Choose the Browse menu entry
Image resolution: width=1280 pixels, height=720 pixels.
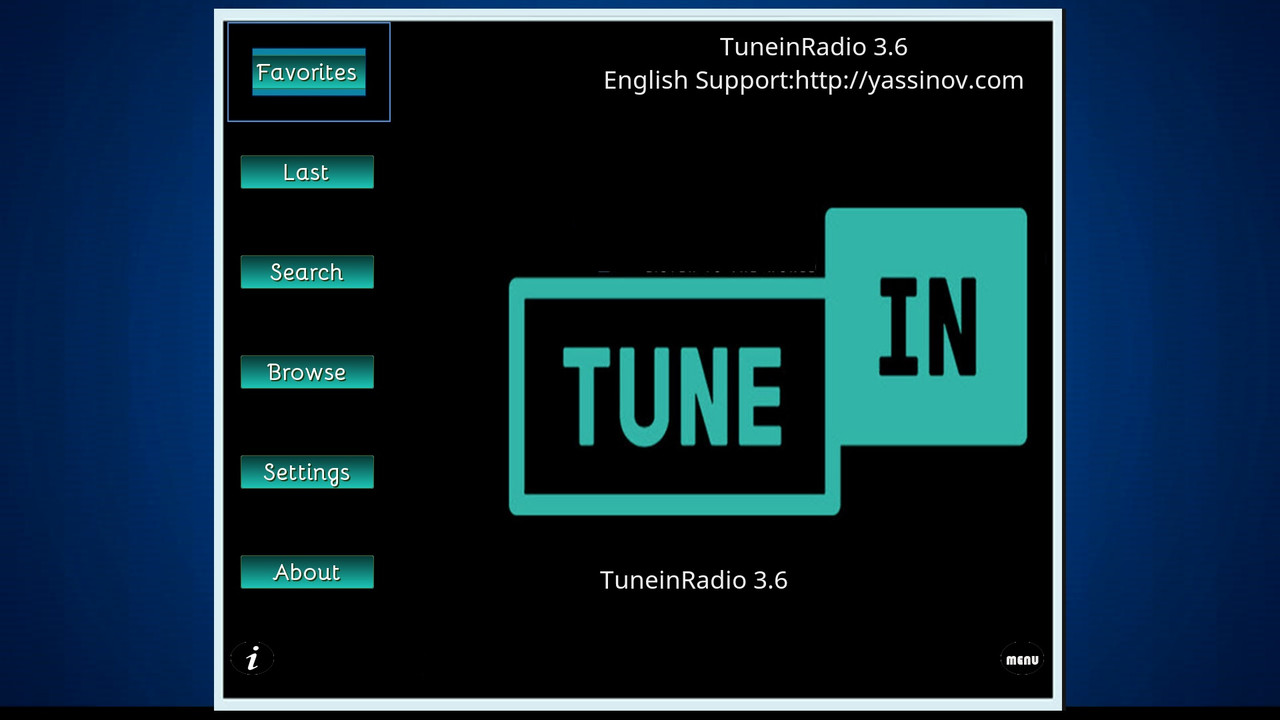pyautogui.click(x=307, y=372)
